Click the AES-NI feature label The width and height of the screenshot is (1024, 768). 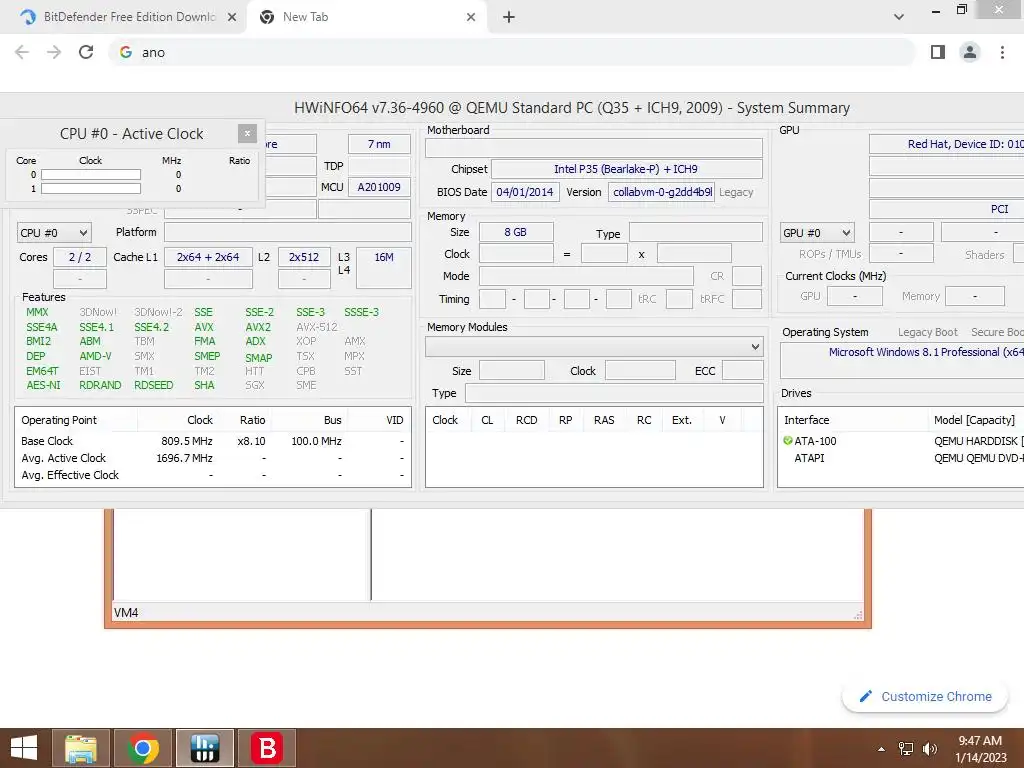click(43, 385)
